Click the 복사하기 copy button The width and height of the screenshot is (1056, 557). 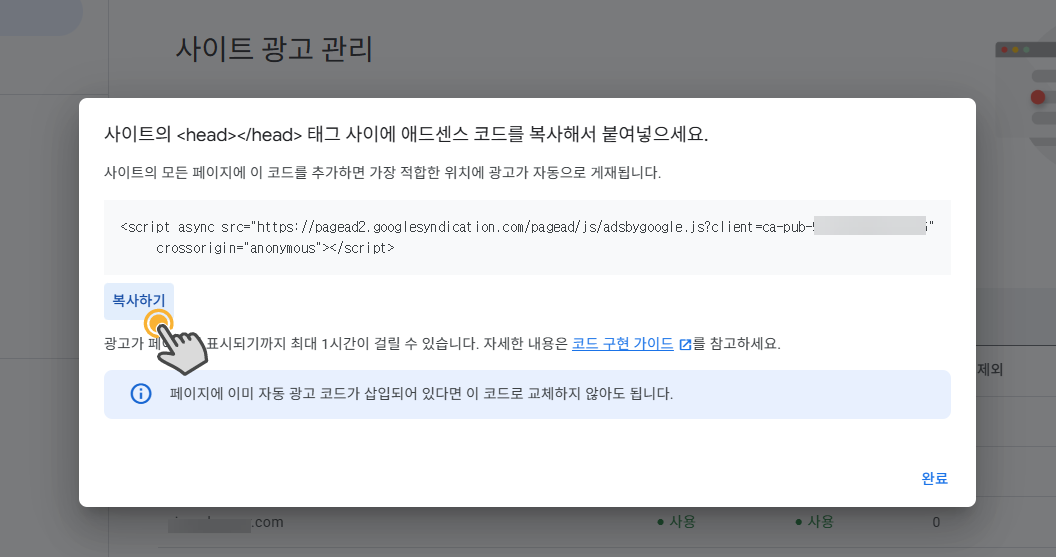click(x=139, y=301)
